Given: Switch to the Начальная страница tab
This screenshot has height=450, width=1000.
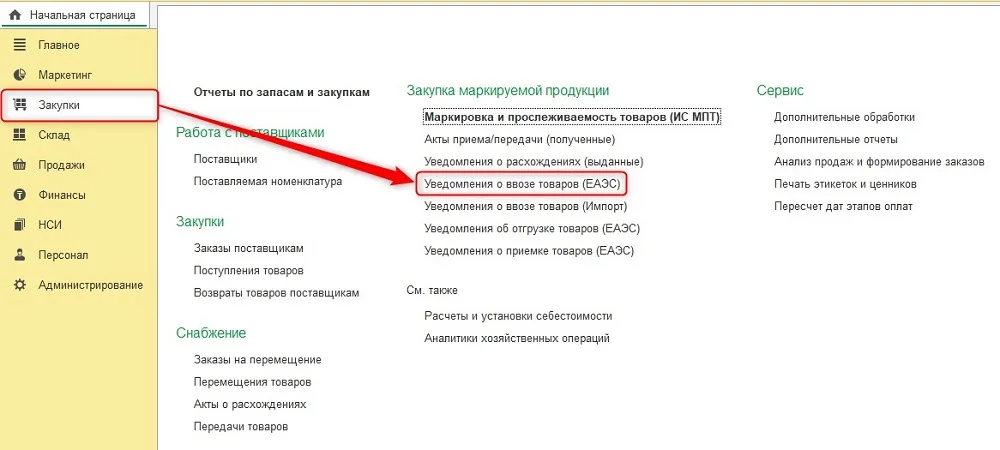Looking at the screenshot, I should click(x=74, y=15).
